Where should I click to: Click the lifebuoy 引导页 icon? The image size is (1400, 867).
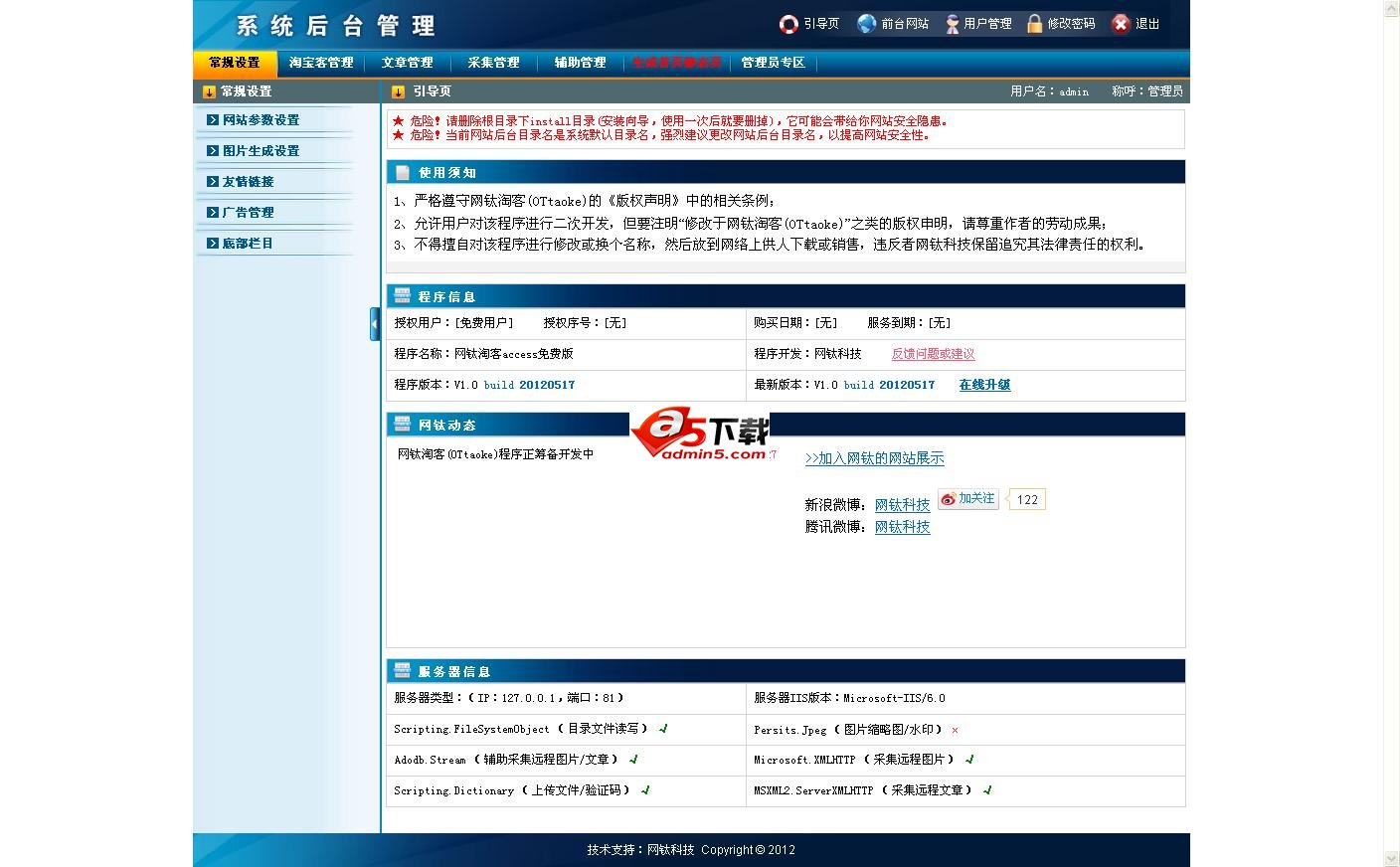pyautogui.click(x=788, y=24)
